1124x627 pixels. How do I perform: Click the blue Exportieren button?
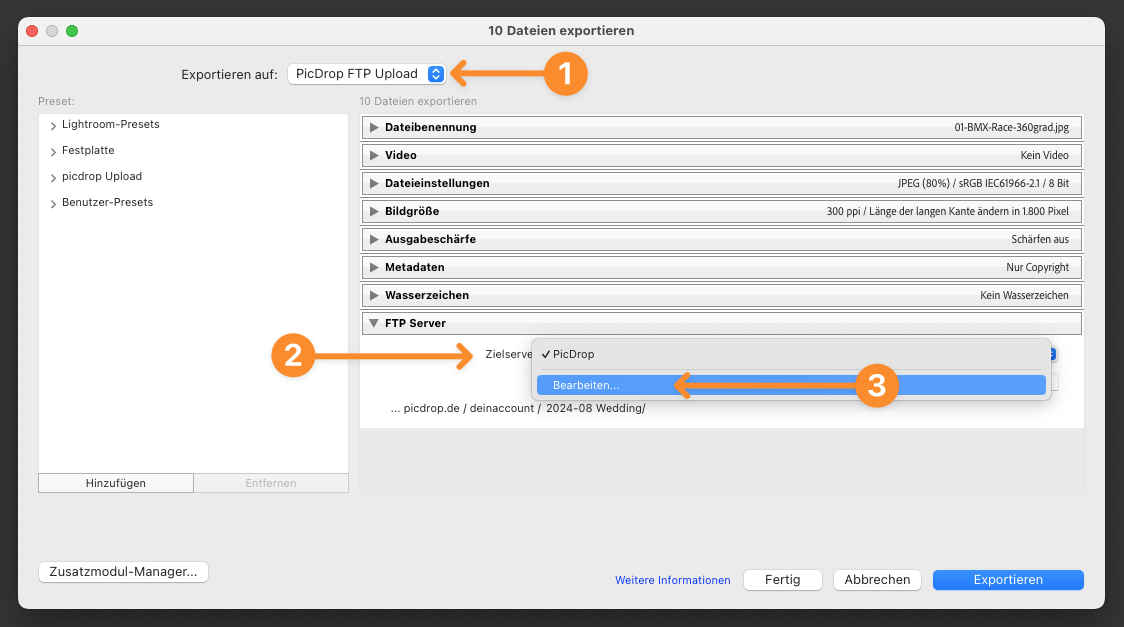click(x=1008, y=580)
